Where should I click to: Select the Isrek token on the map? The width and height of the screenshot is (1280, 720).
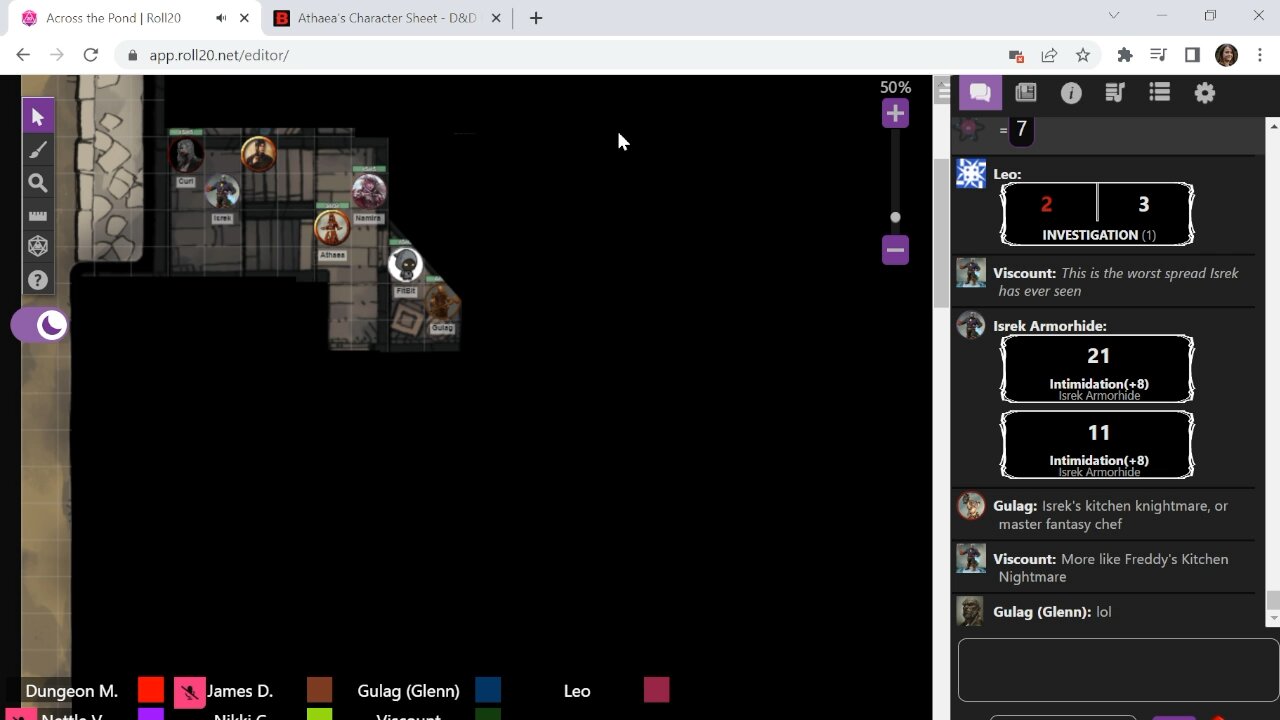click(222, 191)
